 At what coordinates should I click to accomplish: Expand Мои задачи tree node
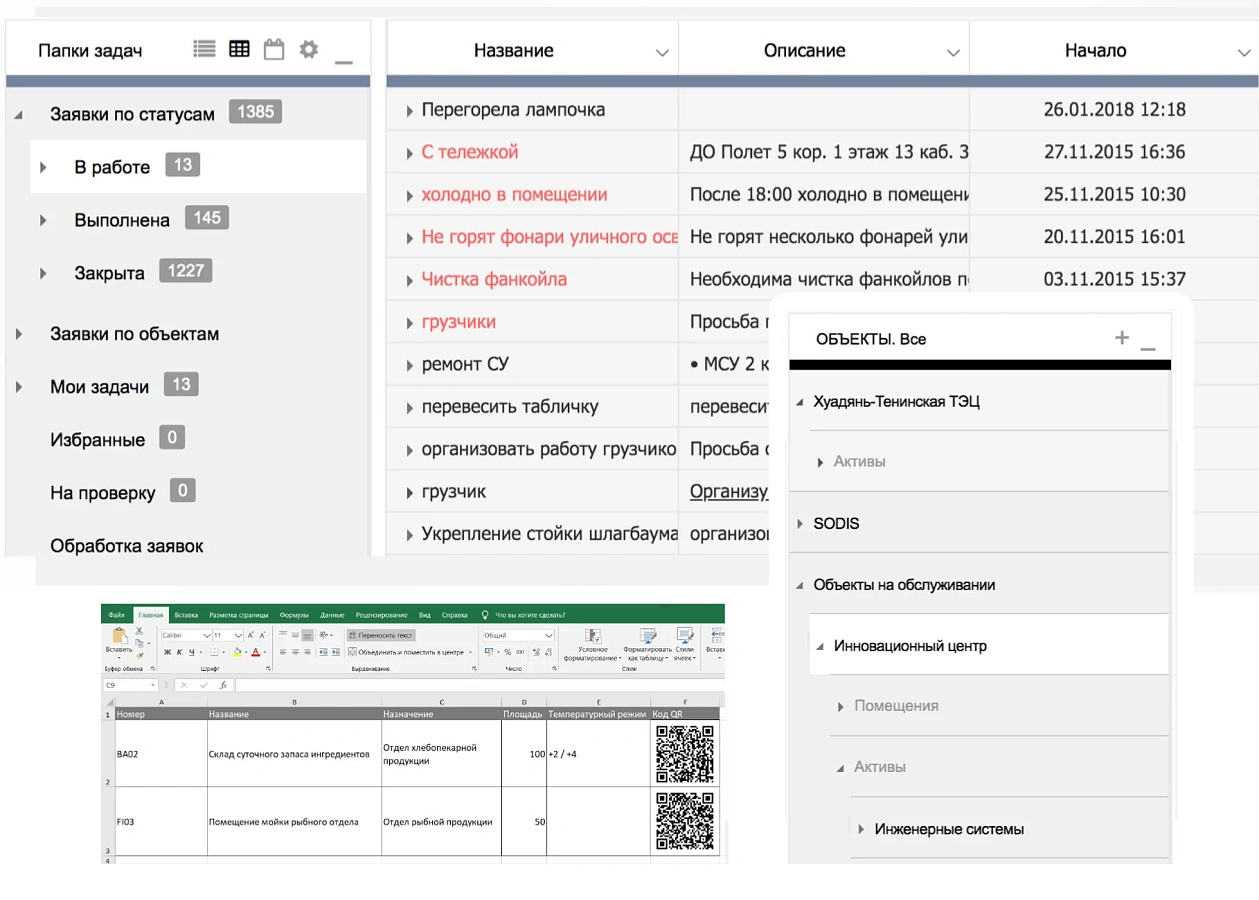19,387
